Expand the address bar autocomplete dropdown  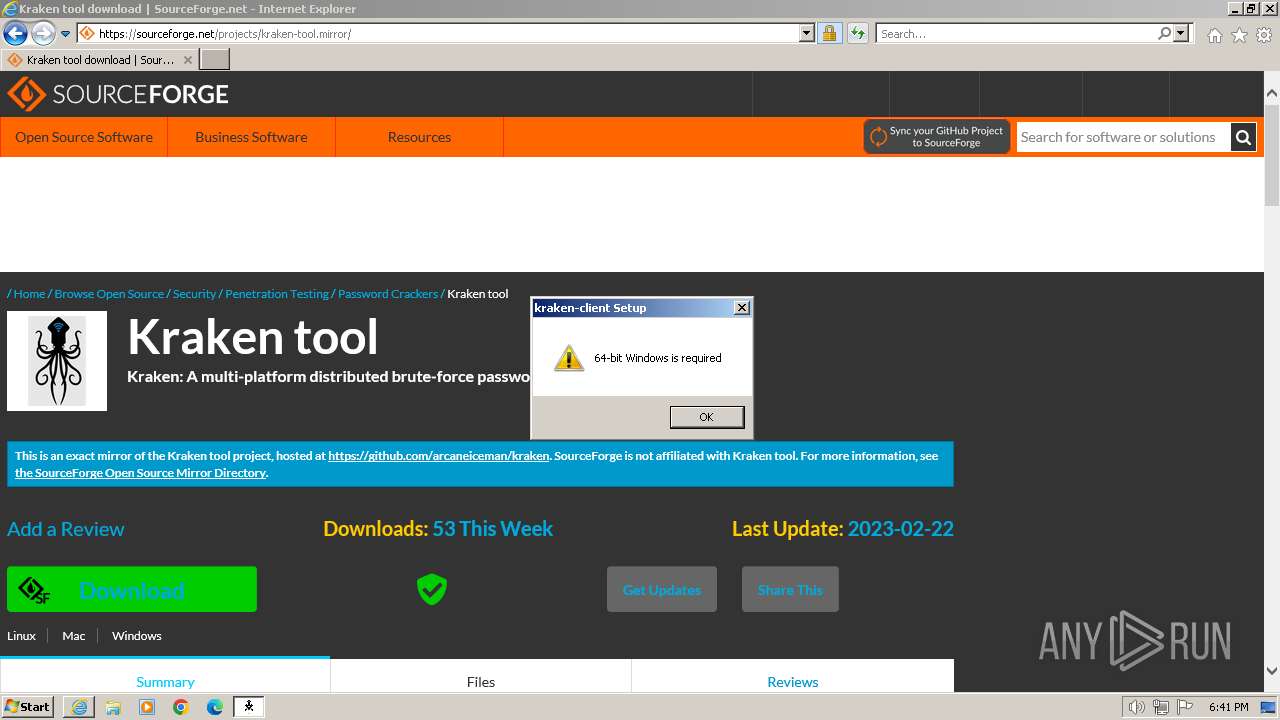807,33
